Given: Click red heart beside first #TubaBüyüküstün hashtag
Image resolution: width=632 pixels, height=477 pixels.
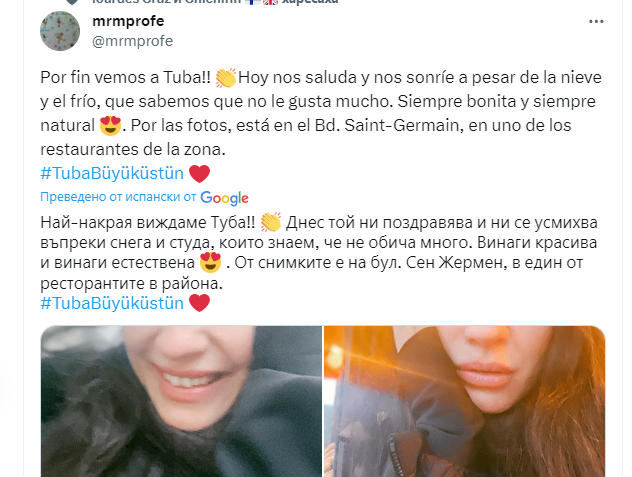Looking at the screenshot, I should click(x=200, y=174).
